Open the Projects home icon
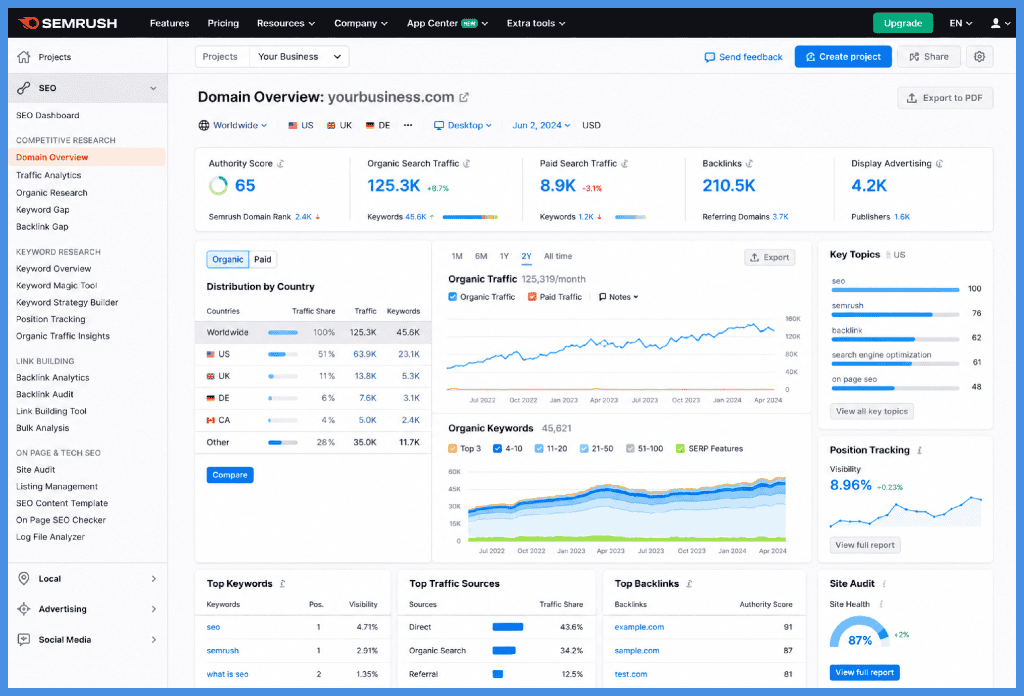 click(x=24, y=57)
